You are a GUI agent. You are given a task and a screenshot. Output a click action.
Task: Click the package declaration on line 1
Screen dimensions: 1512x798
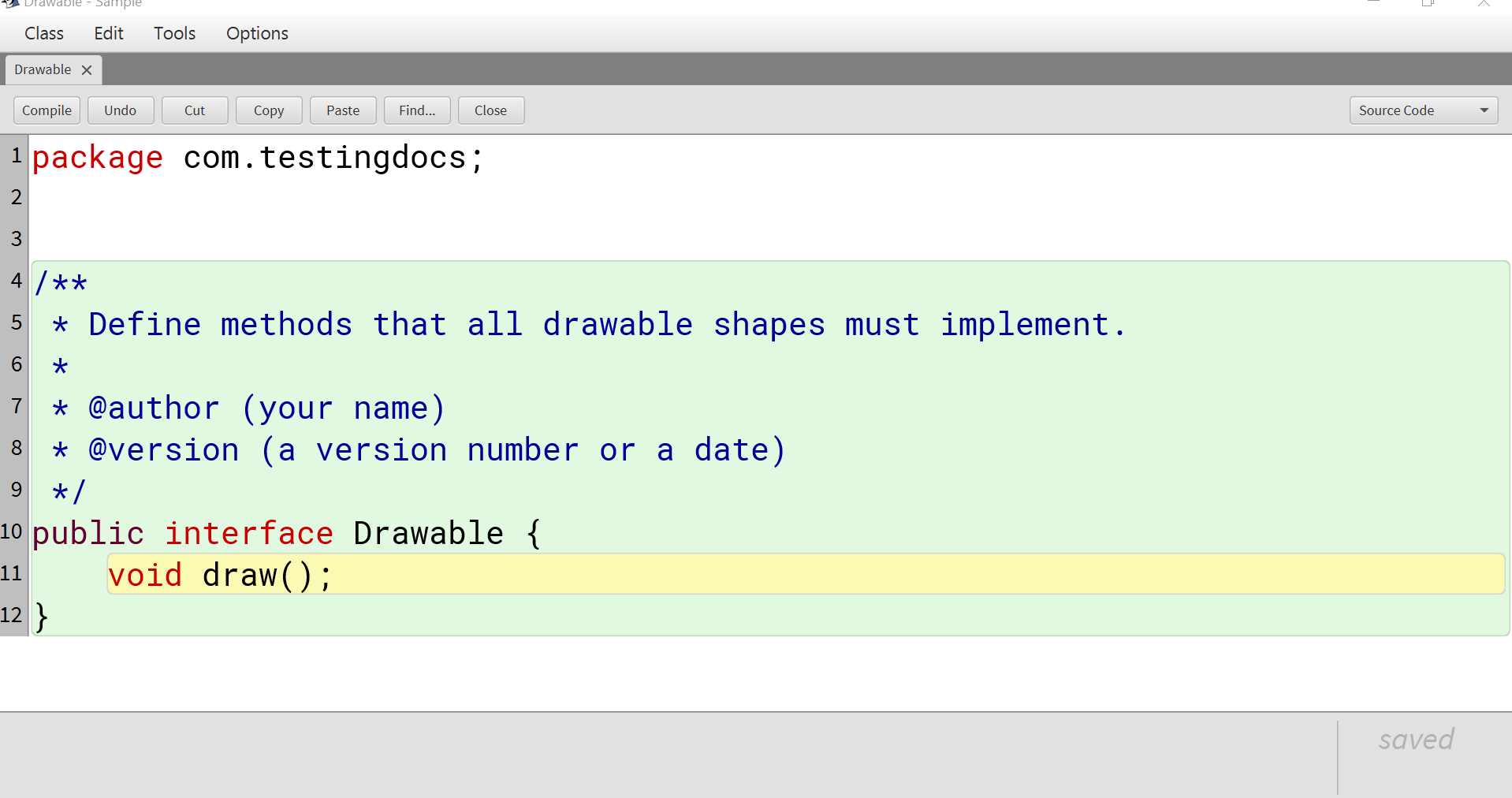click(x=256, y=157)
